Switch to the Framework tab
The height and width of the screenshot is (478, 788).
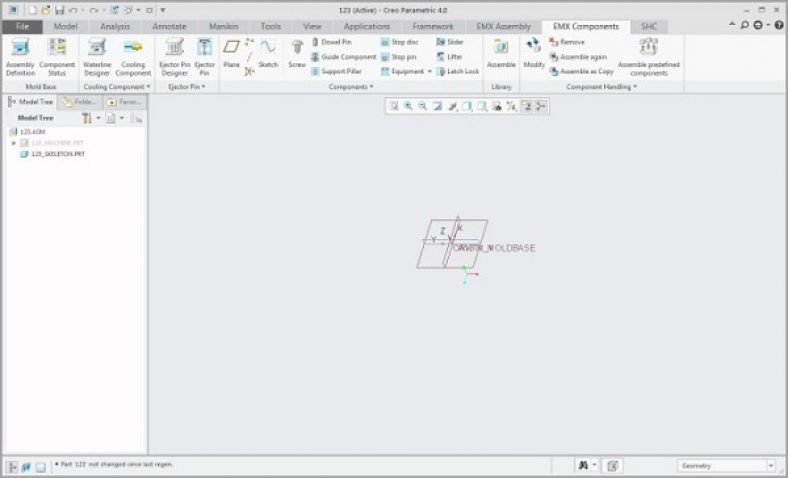433,27
